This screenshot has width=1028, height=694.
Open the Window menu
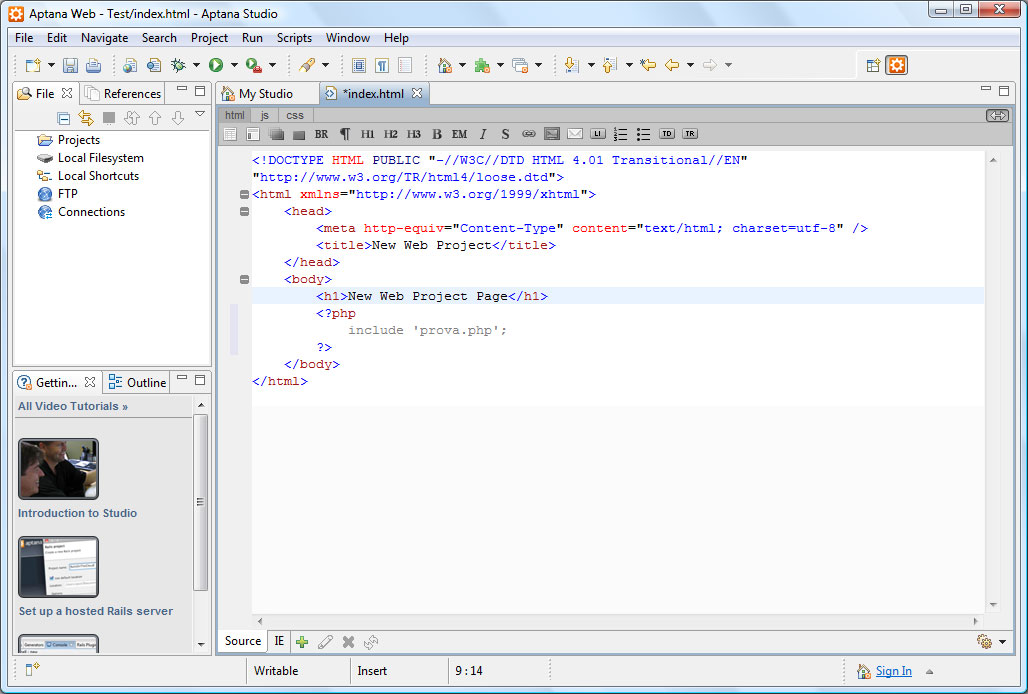tap(348, 38)
